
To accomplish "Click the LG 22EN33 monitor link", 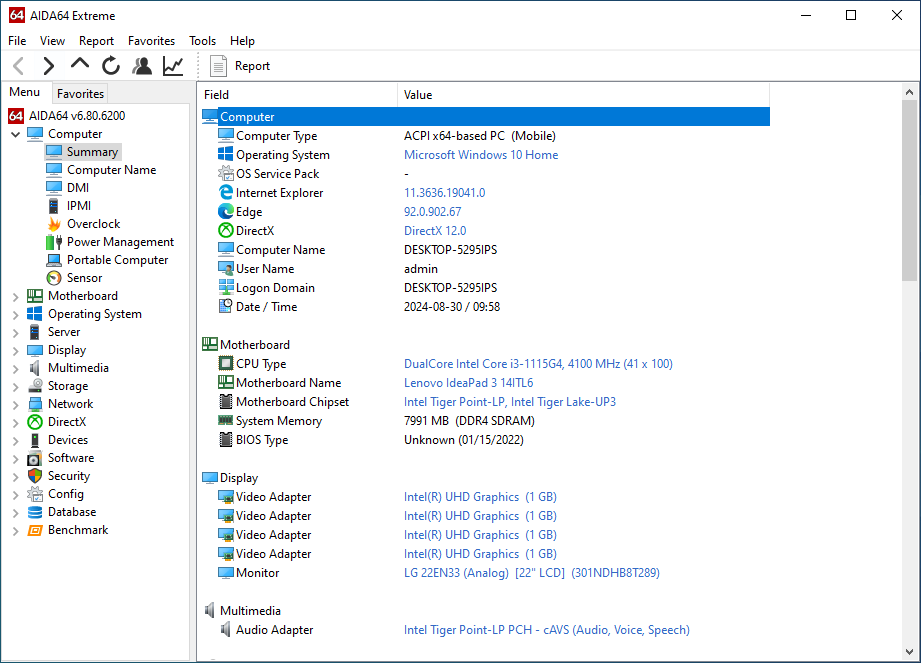I will click(x=532, y=573).
